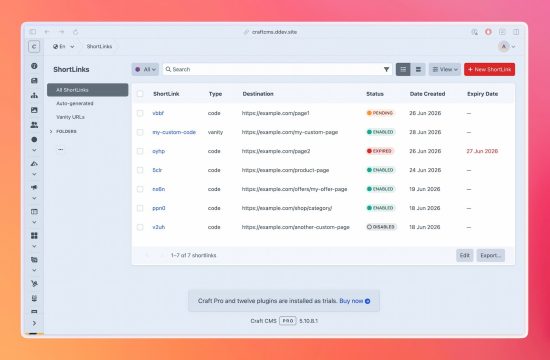Image resolution: width=550 pixels, height=360 pixels.
Task: Open the sitemap hierarchy icon in sidebar
Action: (x=34, y=95)
